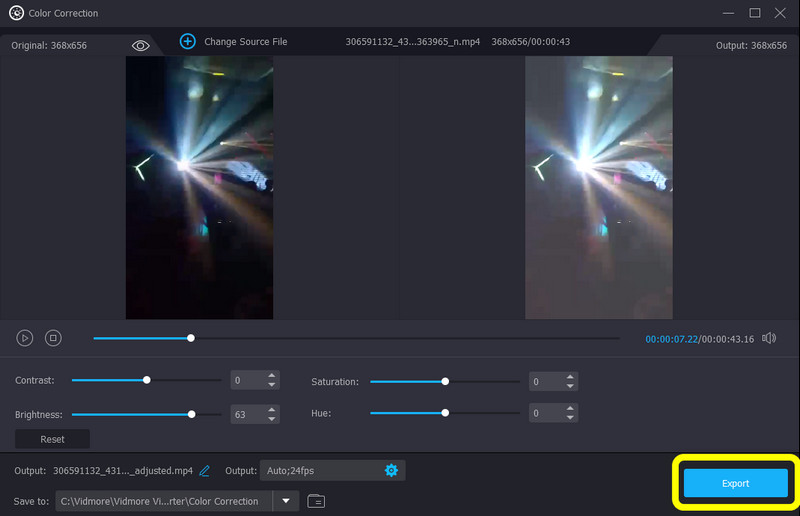Reset all color adjustments
The width and height of the screenshot is (800, 516).
click(x=52, y=439)
